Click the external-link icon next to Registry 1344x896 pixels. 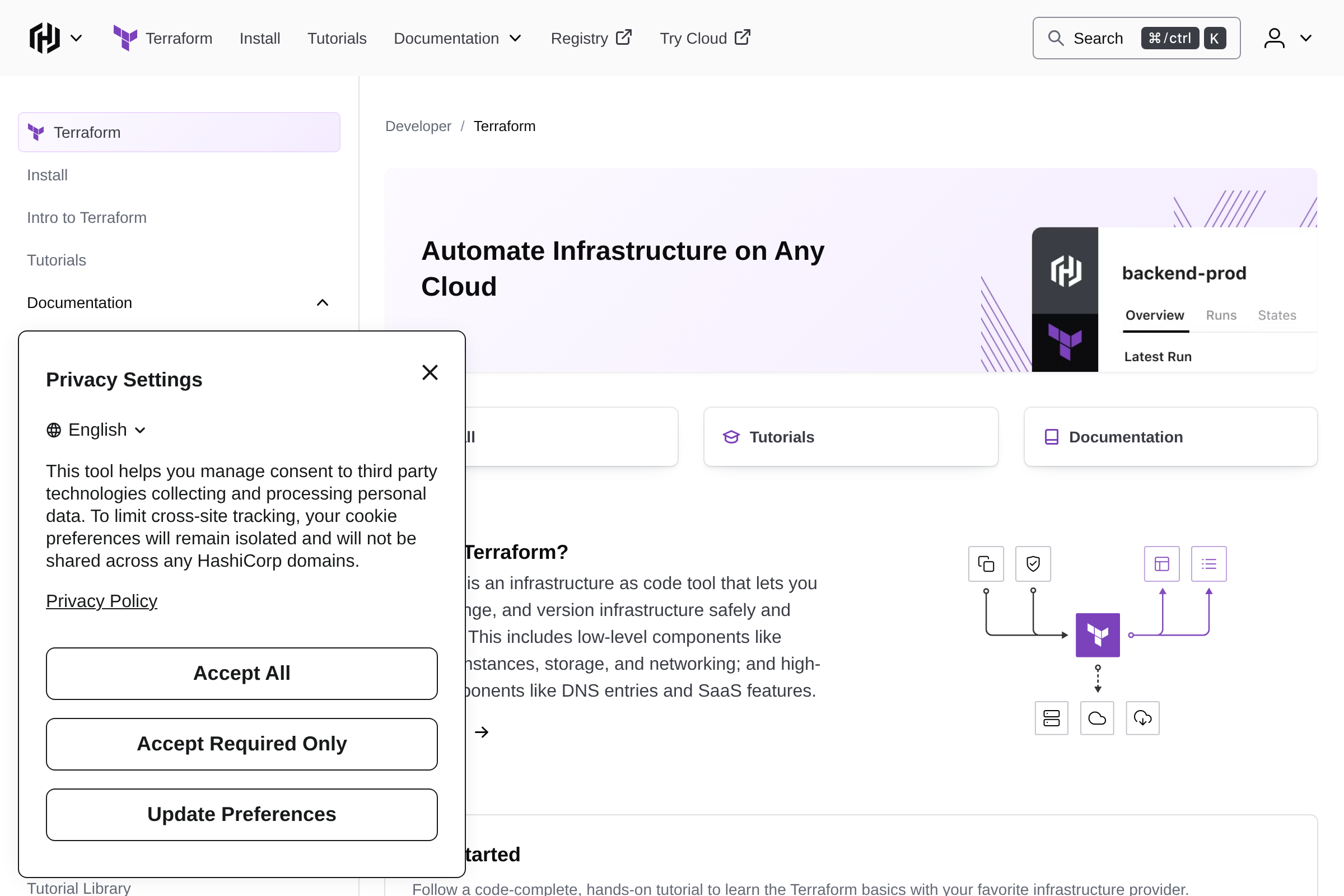624,36
